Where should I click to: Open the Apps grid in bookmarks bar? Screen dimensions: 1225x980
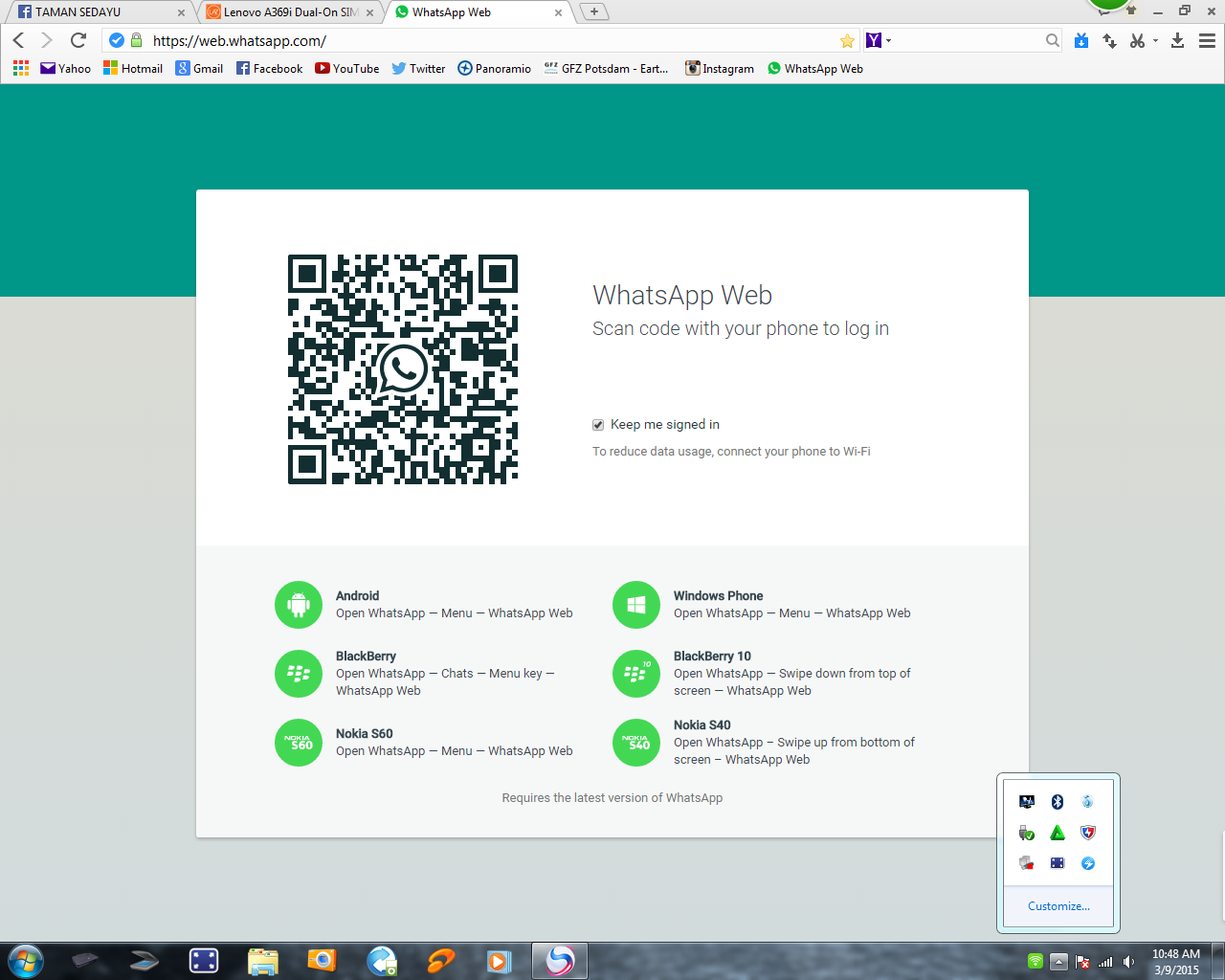(x=21, y=68)
